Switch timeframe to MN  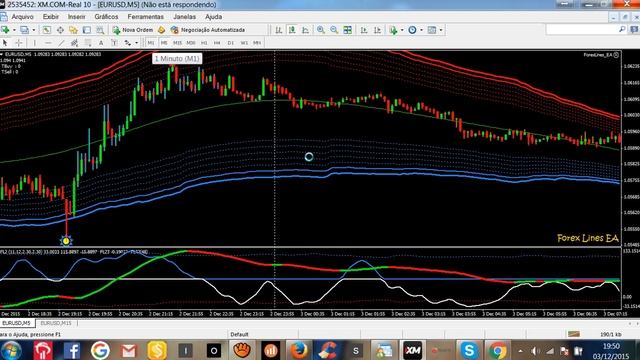tap(257, 43)
